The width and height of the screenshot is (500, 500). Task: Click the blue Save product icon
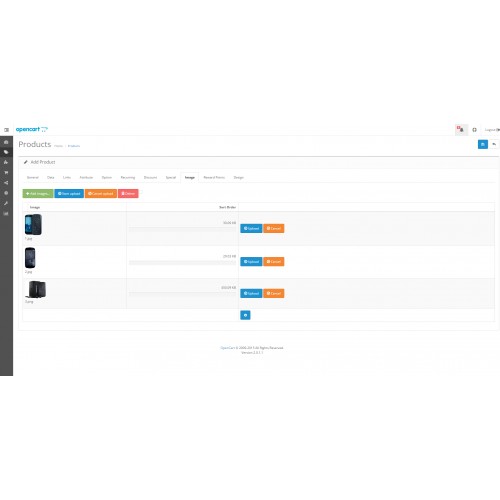[483, 144]
